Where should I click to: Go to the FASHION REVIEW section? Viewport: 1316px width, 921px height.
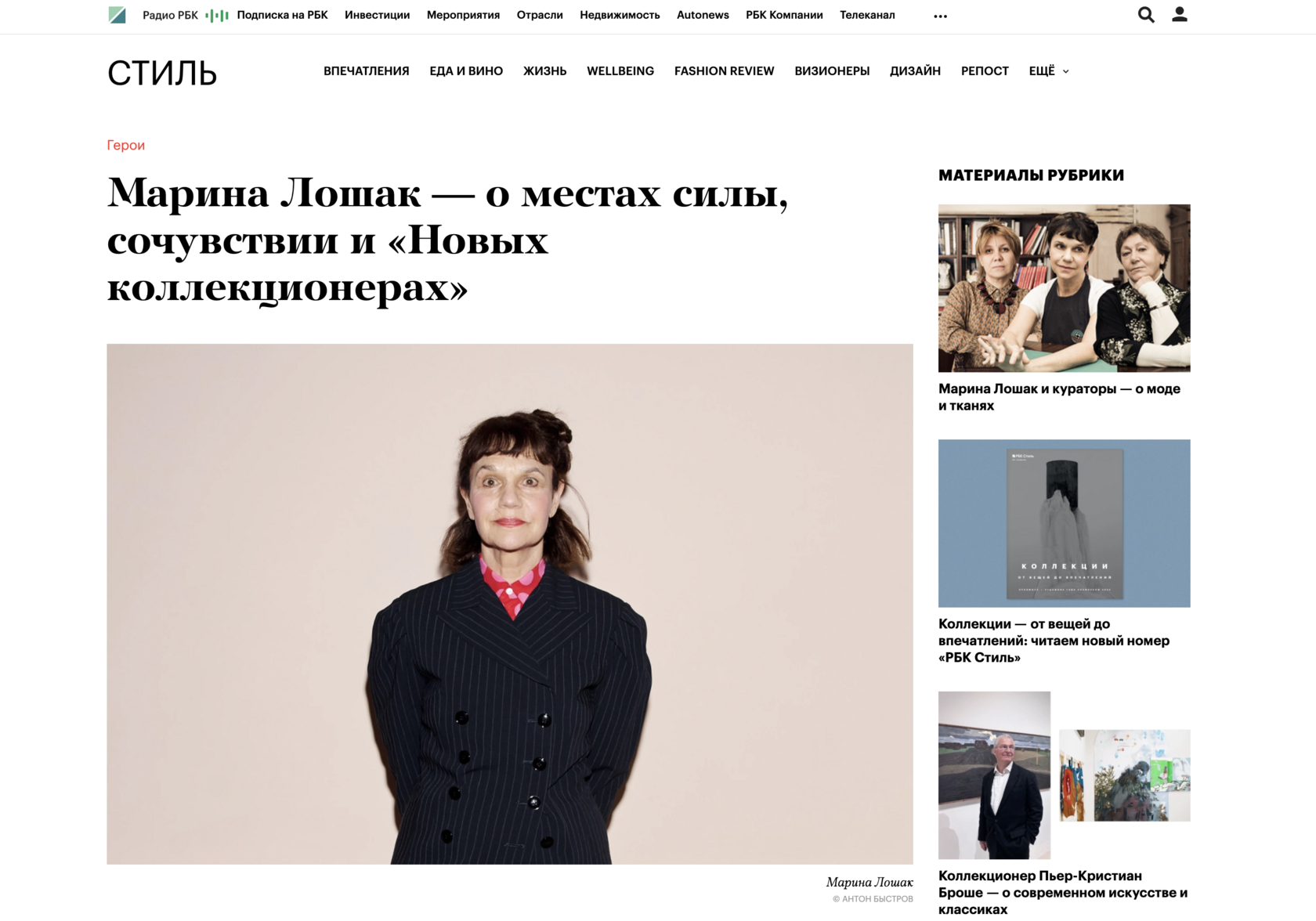pyautogui.click(x=724, y=71)
